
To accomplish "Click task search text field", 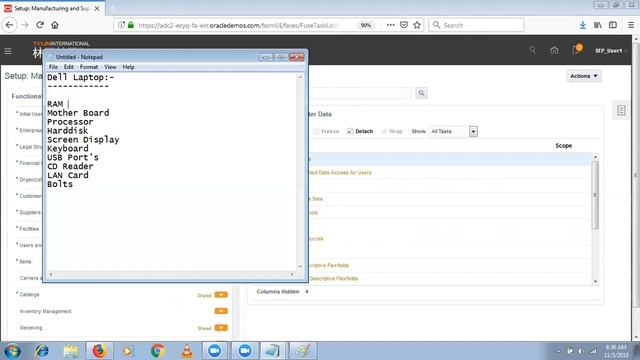I will (359, 93).
